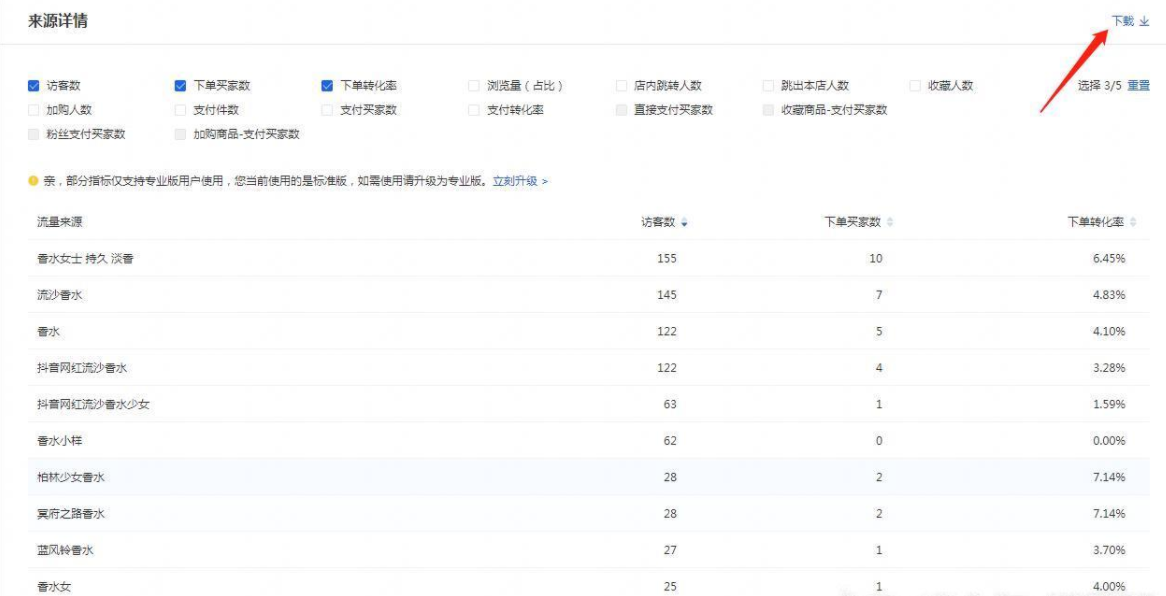Open the 立刻升级 upgrade link
This screenshot has width=1166, height=596.
(x=515, y=183)
